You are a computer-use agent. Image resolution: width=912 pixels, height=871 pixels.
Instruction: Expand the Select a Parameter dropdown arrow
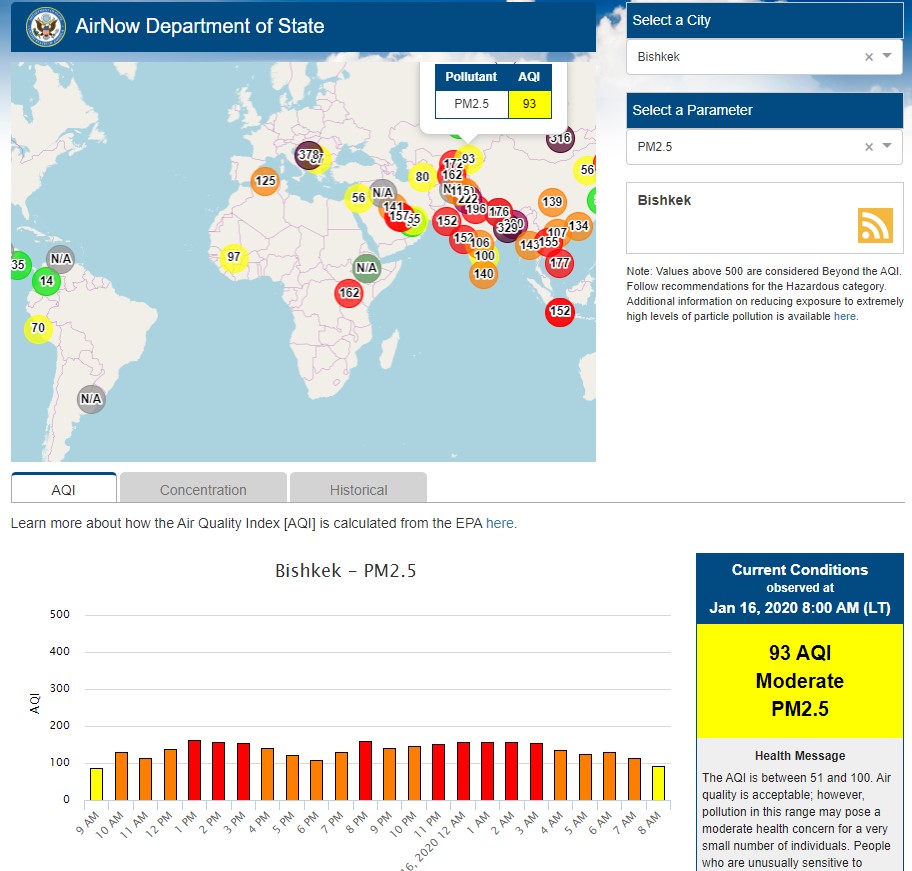coord(887,147)
